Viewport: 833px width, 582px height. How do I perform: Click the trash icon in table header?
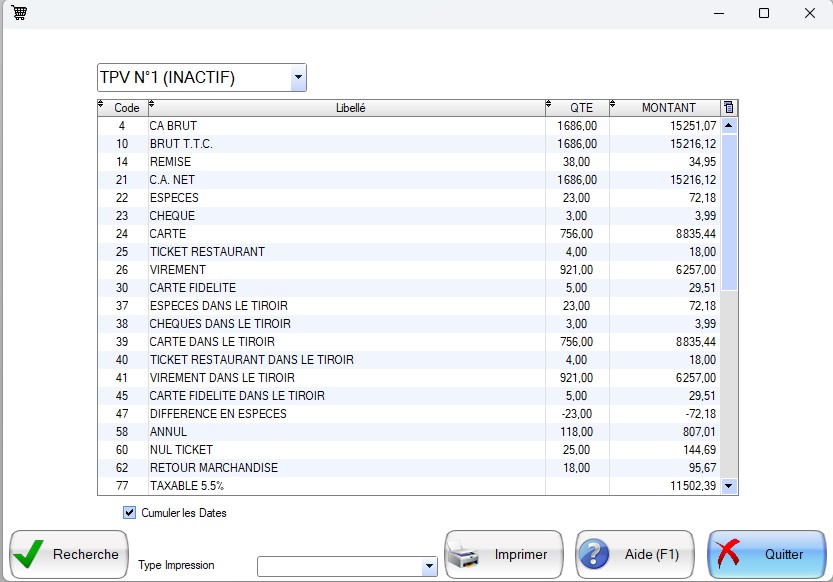click(729, 108)
